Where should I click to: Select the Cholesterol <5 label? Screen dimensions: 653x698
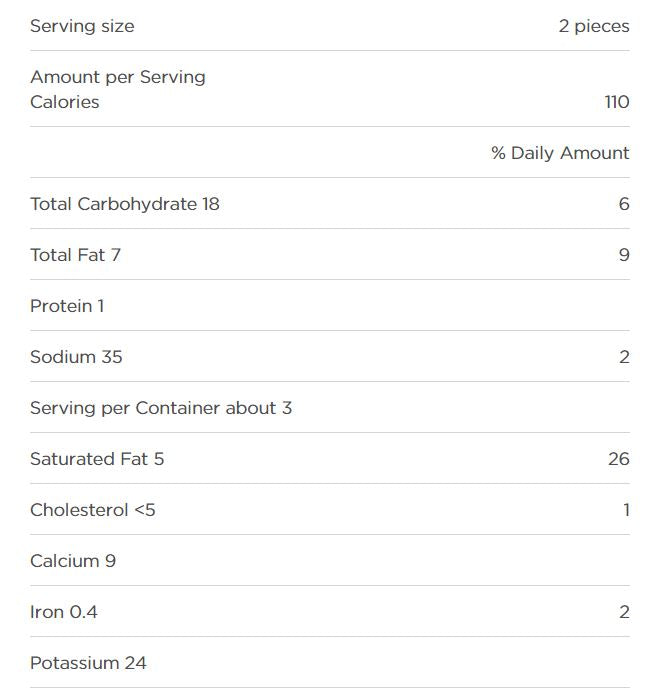pos(93,510)
